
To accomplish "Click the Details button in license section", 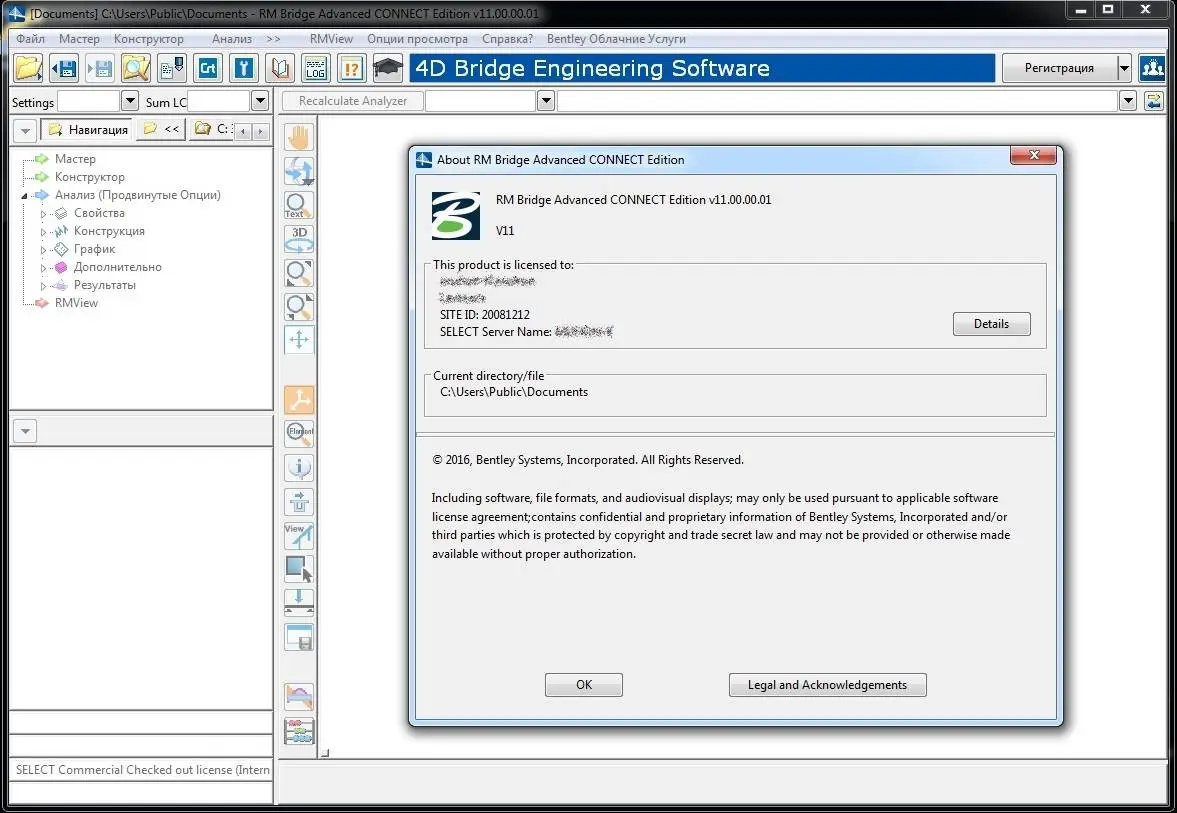I will click(x=992, y=324).
